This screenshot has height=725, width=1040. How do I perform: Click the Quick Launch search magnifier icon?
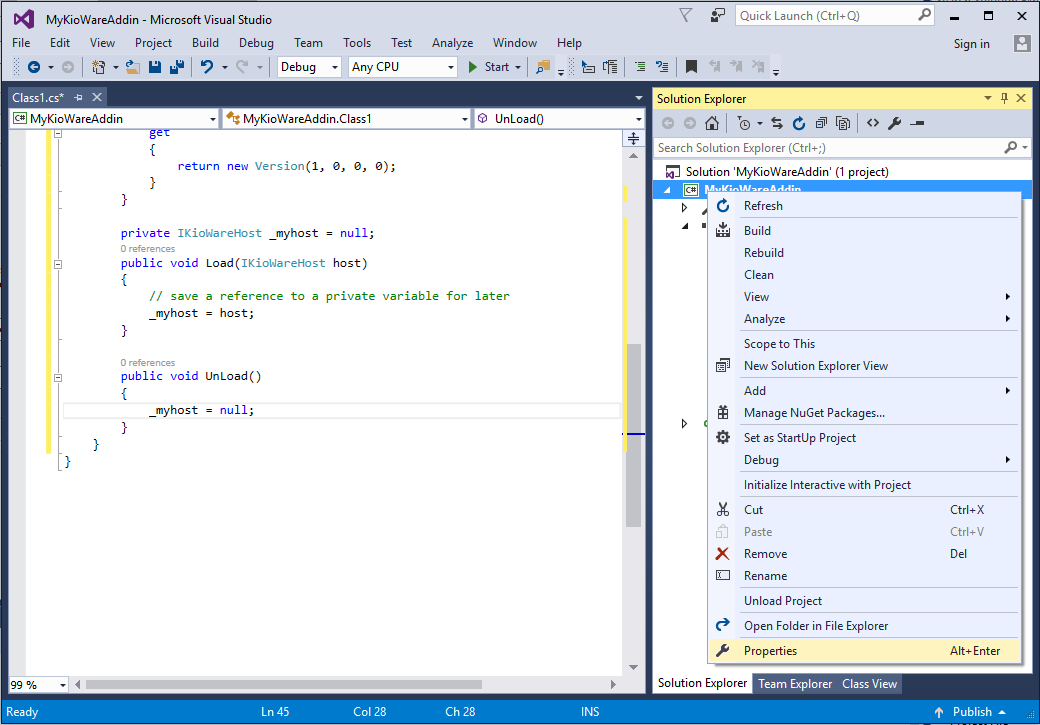pos(924,15)
